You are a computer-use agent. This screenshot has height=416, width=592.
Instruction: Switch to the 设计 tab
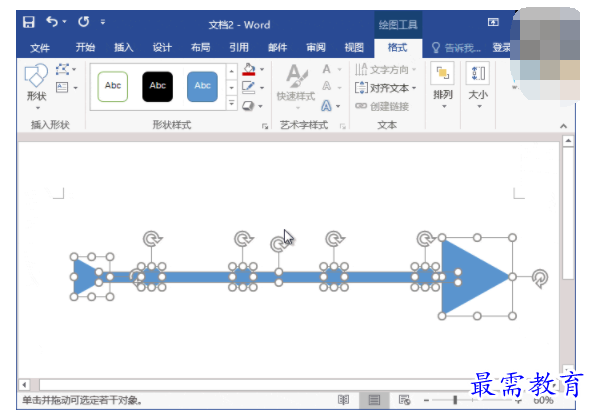(x=162, y=48)
